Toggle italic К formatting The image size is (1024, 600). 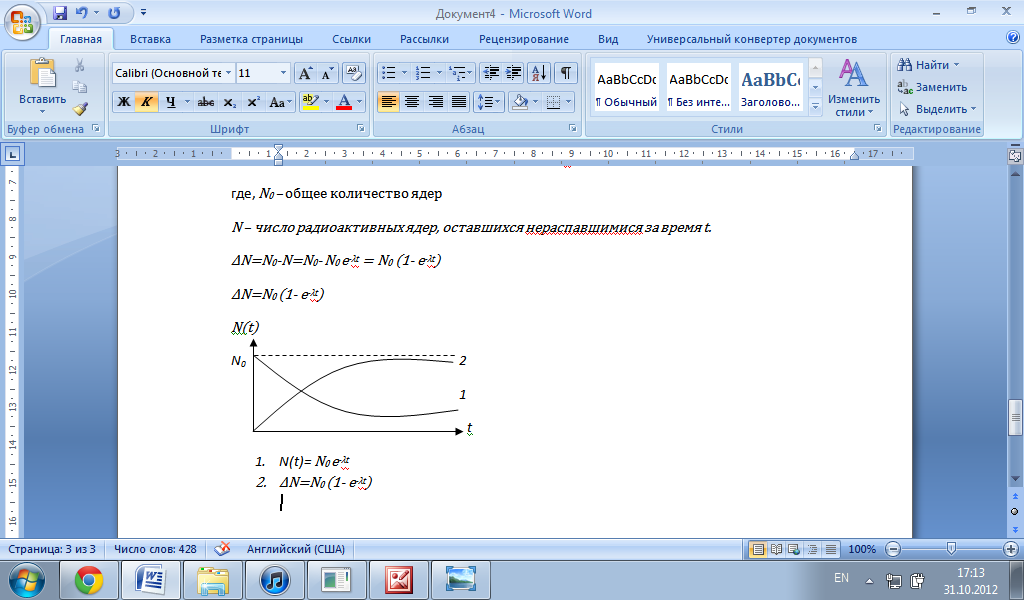click(x=146, y=102)
